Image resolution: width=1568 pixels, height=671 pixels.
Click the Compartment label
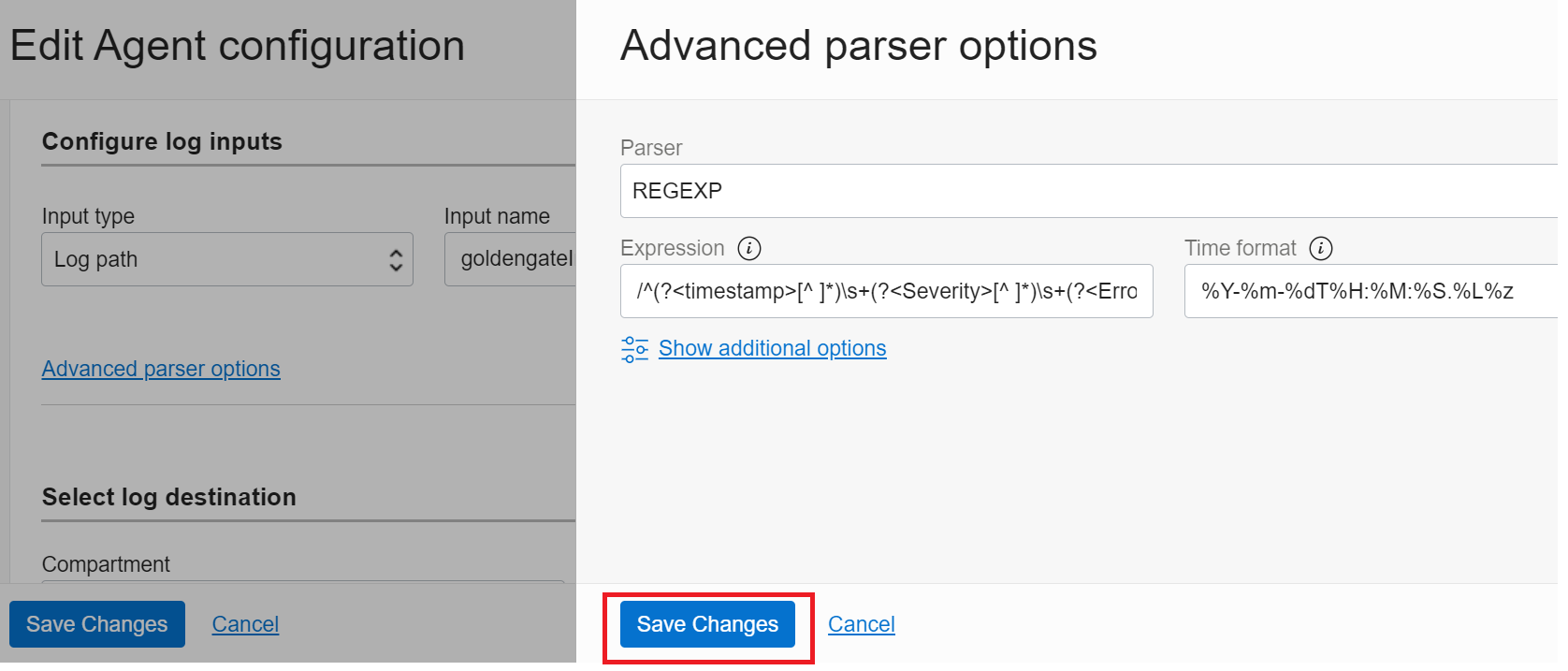(x=106, y=564)
